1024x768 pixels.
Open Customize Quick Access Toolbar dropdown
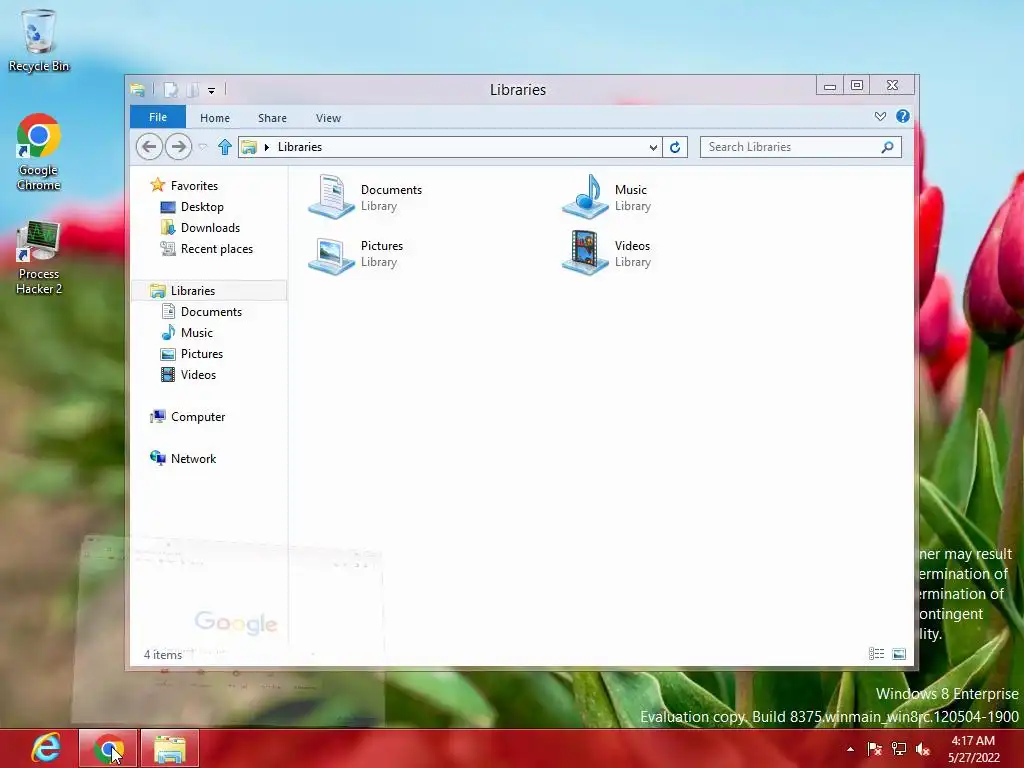click(x=212, y=91)
